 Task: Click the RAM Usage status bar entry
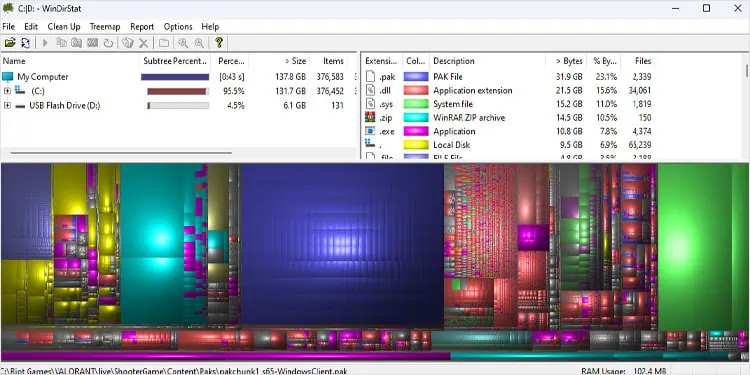click(x=624, y=371)
